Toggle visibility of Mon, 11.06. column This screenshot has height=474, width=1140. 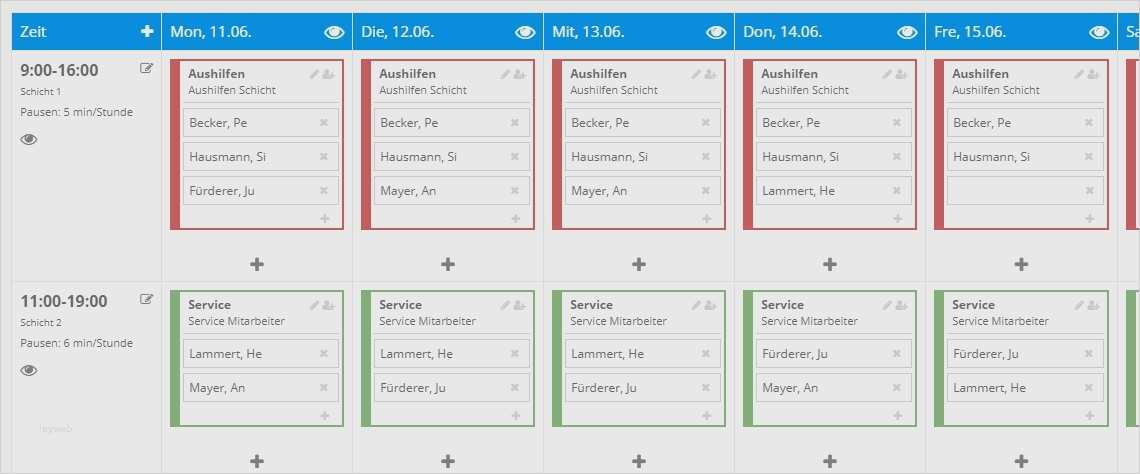click(334, 32)
